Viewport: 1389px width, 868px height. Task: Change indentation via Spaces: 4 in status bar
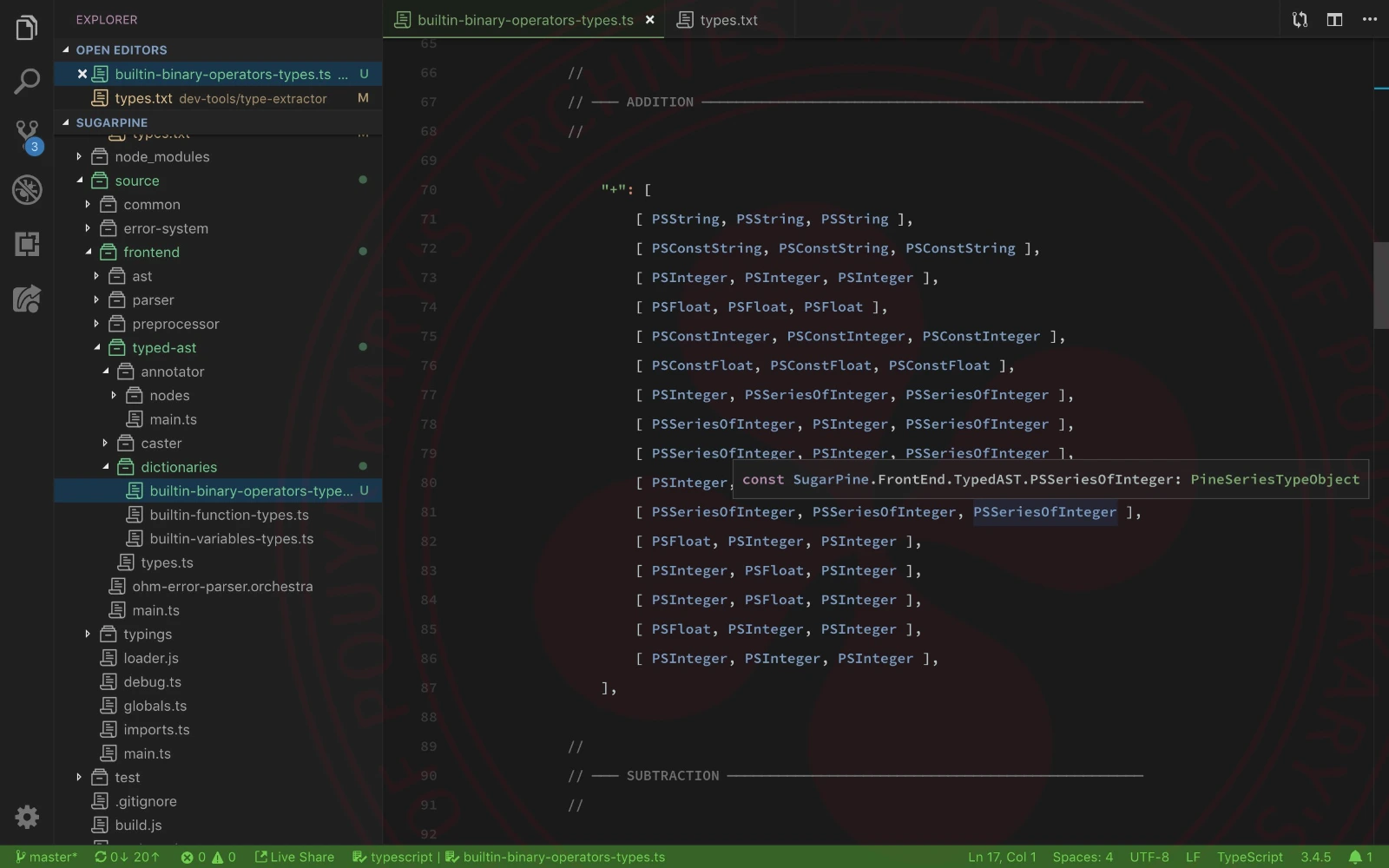1082,857
